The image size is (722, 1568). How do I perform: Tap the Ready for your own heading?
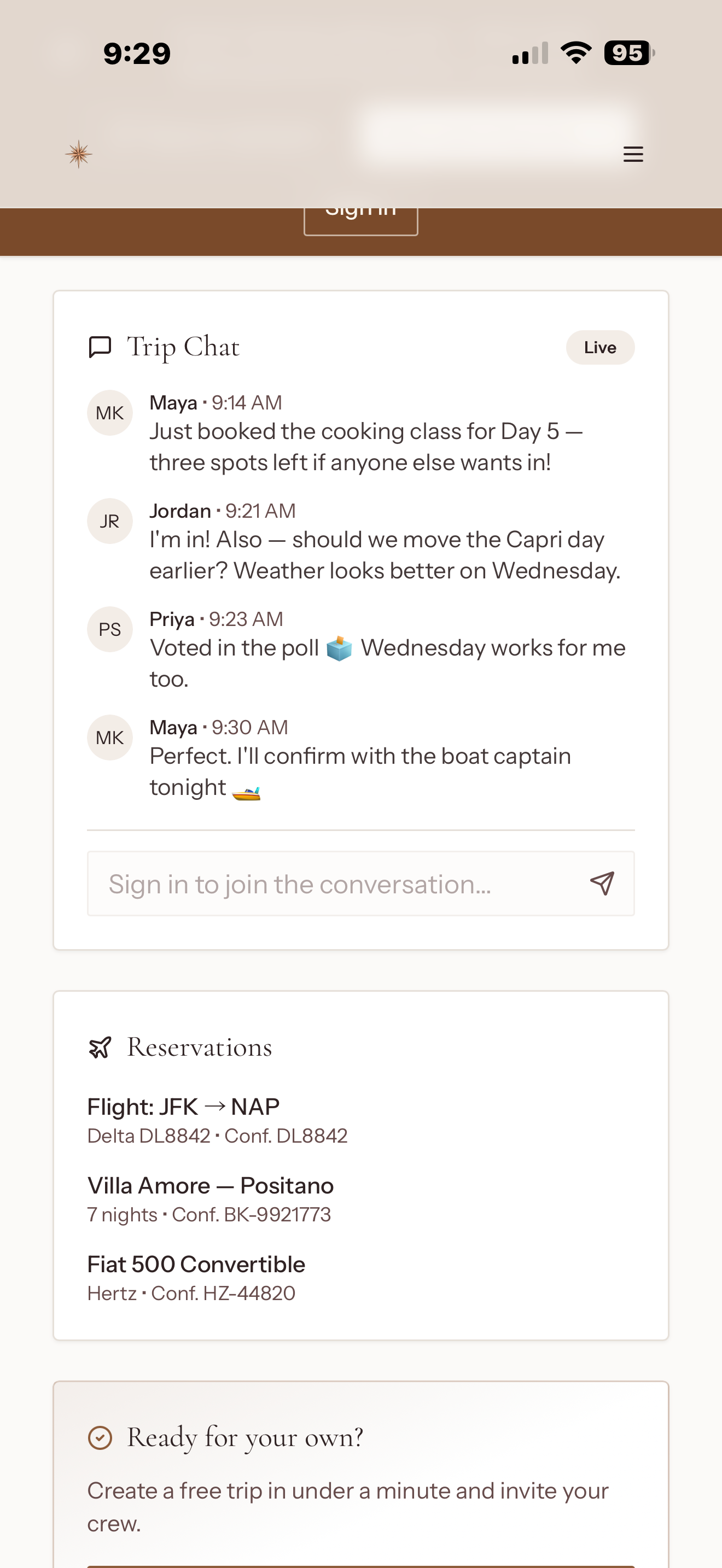[x=244, y=1438]
